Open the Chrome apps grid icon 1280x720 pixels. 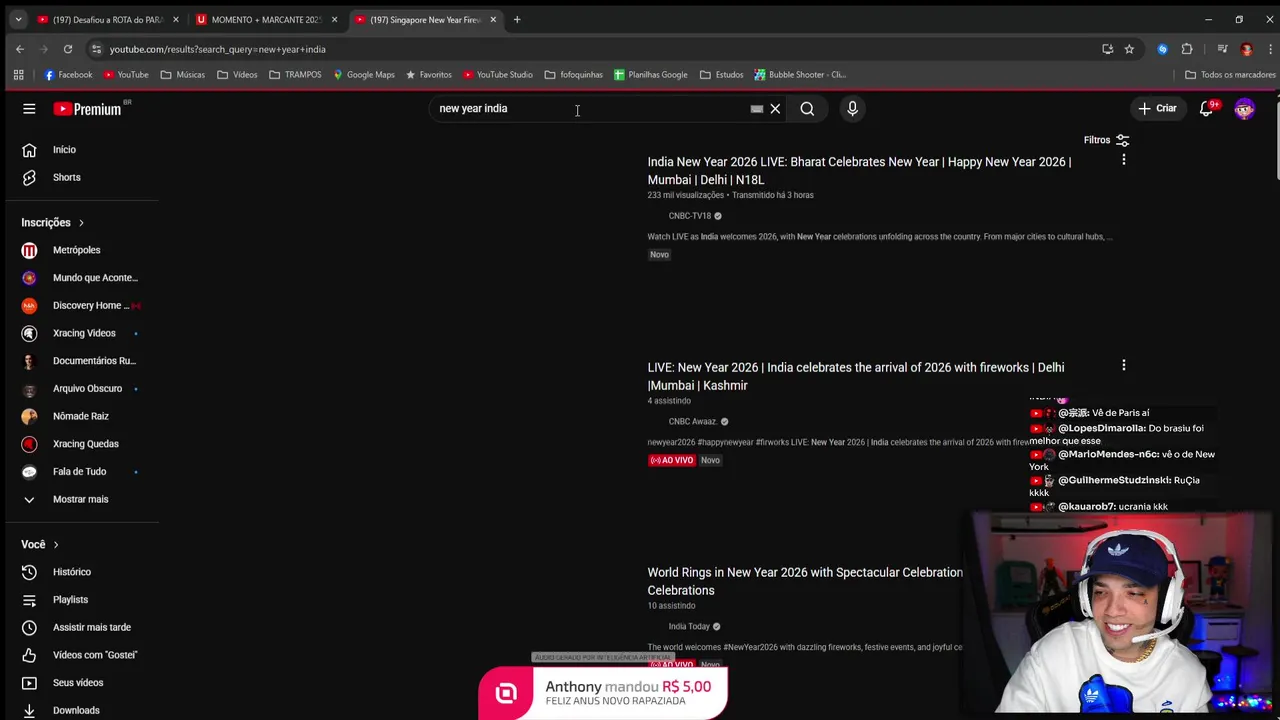point(18,75)
